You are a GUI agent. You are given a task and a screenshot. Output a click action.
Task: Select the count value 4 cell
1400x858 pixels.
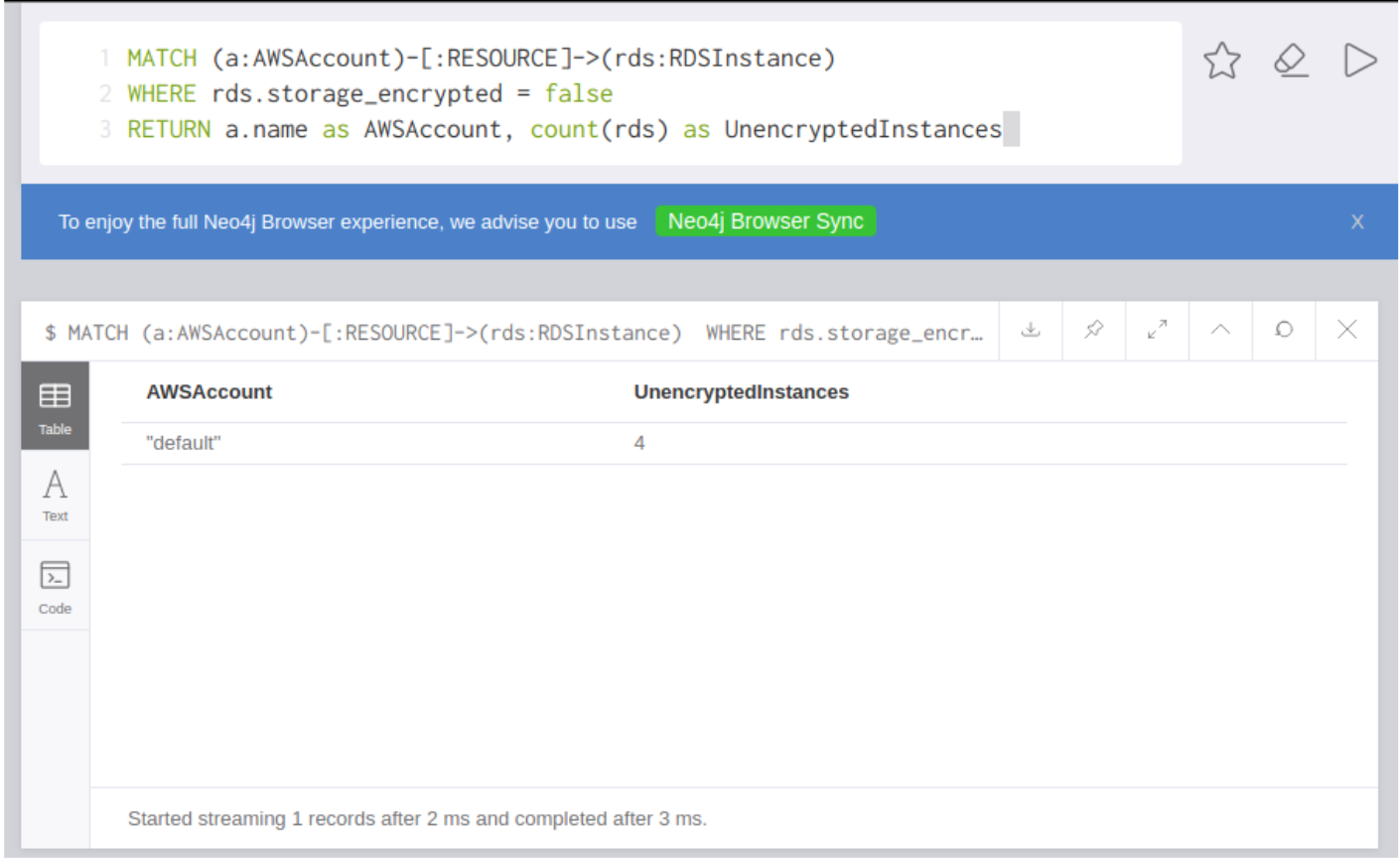coord(639,443)
